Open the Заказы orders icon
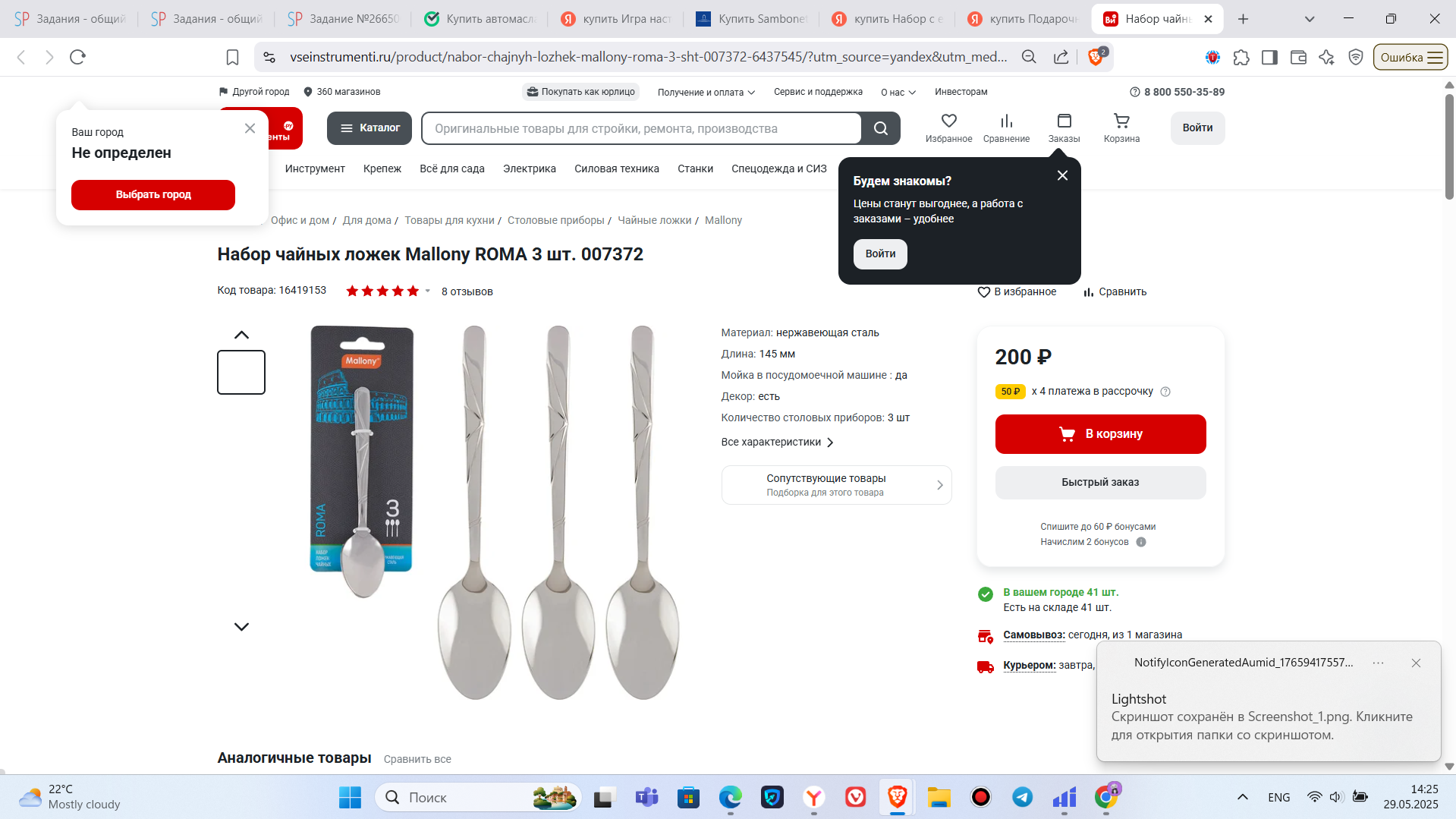 (x=1064, y=121)
